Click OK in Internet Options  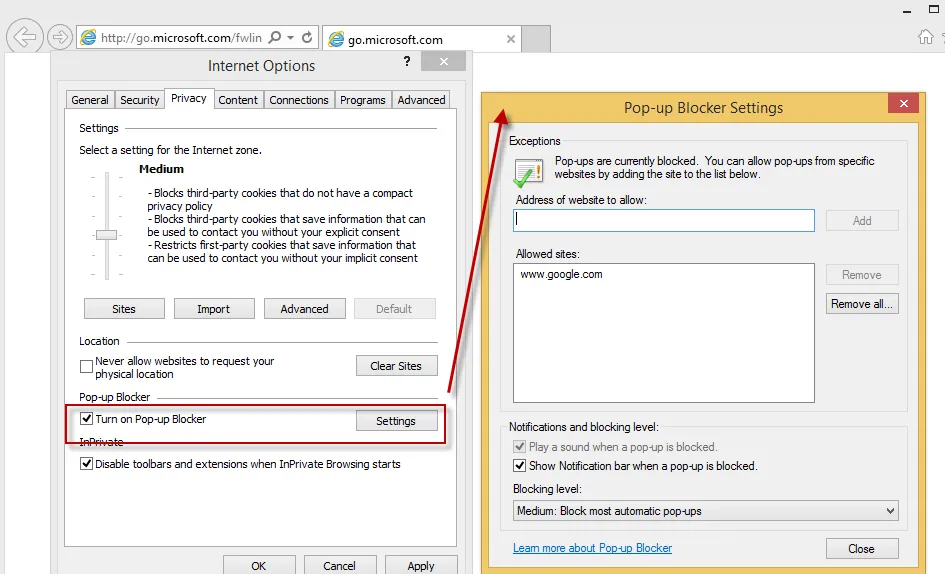[259, 566]
